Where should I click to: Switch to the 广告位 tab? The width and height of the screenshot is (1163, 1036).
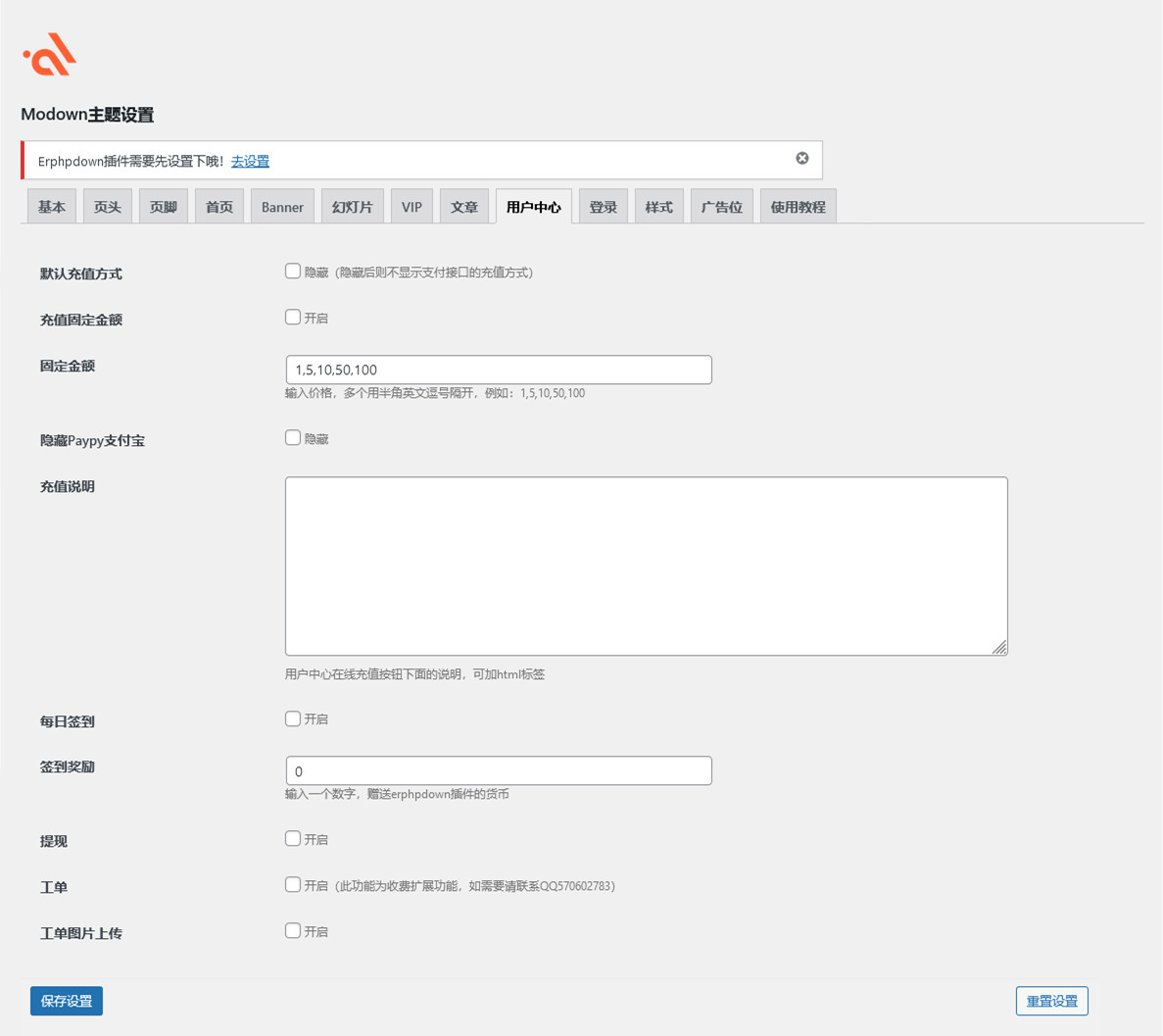721,207
